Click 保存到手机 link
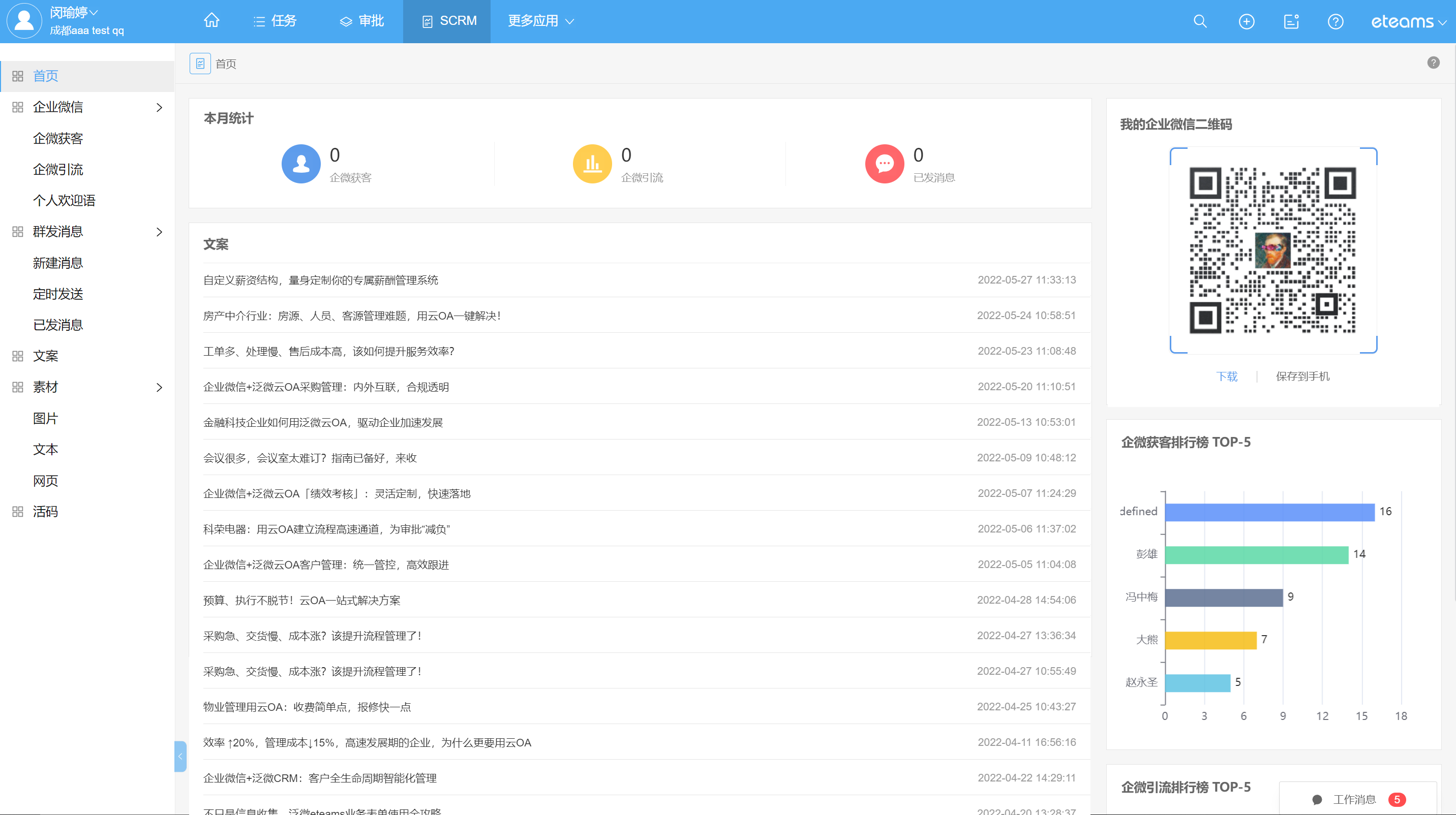The height and width of the screenshot is (815, 1456). 1303,376
